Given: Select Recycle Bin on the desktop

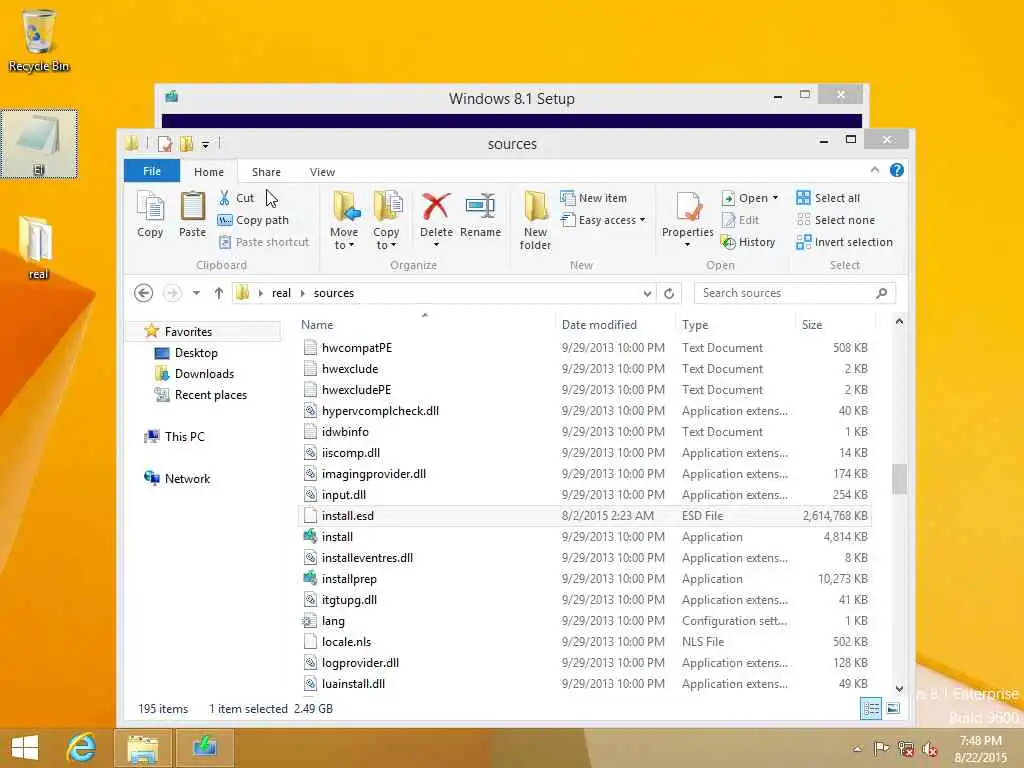Looking at the screenshot, I should coord(39,40).
